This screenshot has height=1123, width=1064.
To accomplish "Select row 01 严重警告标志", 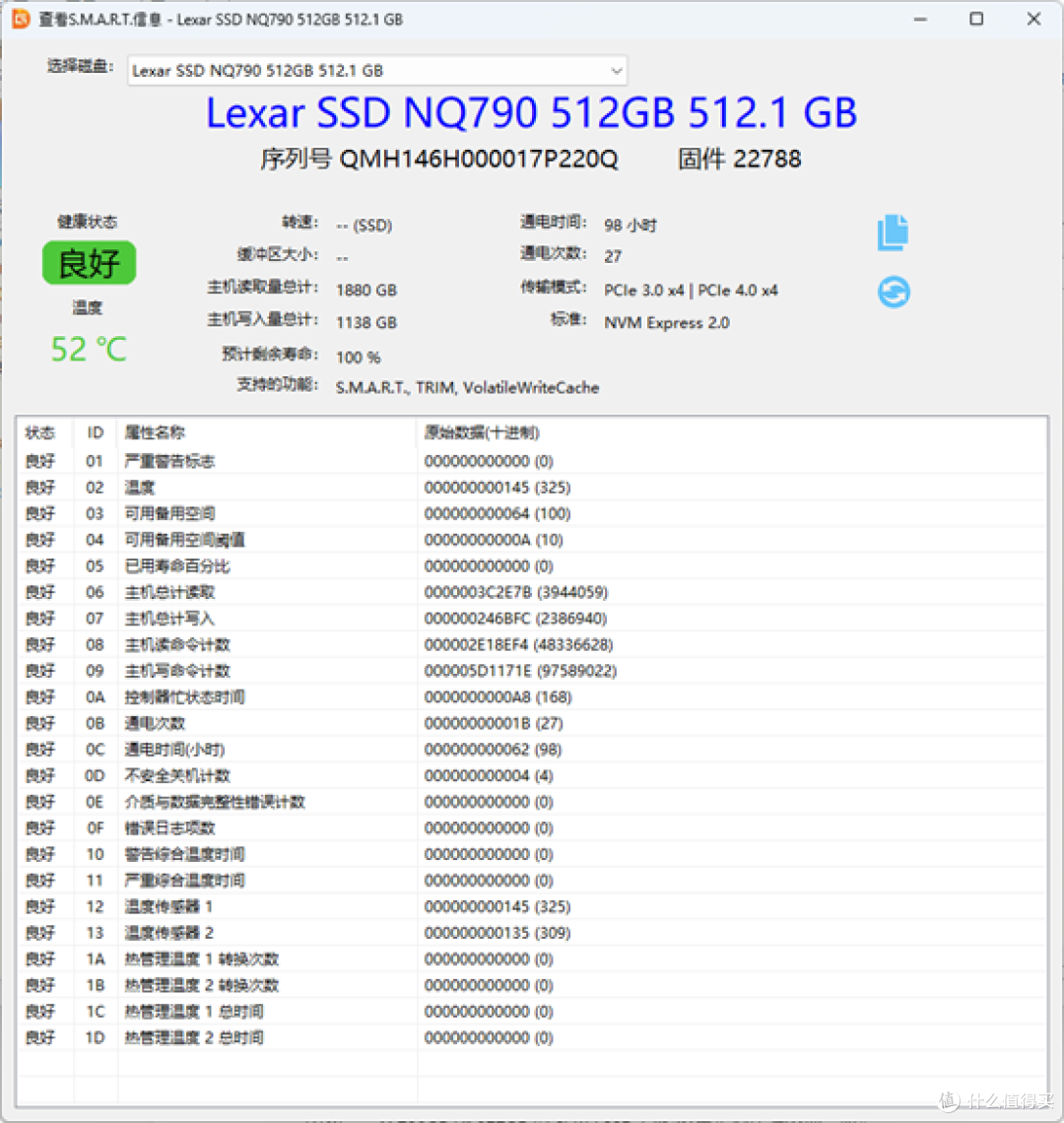I will coord(531,460).
